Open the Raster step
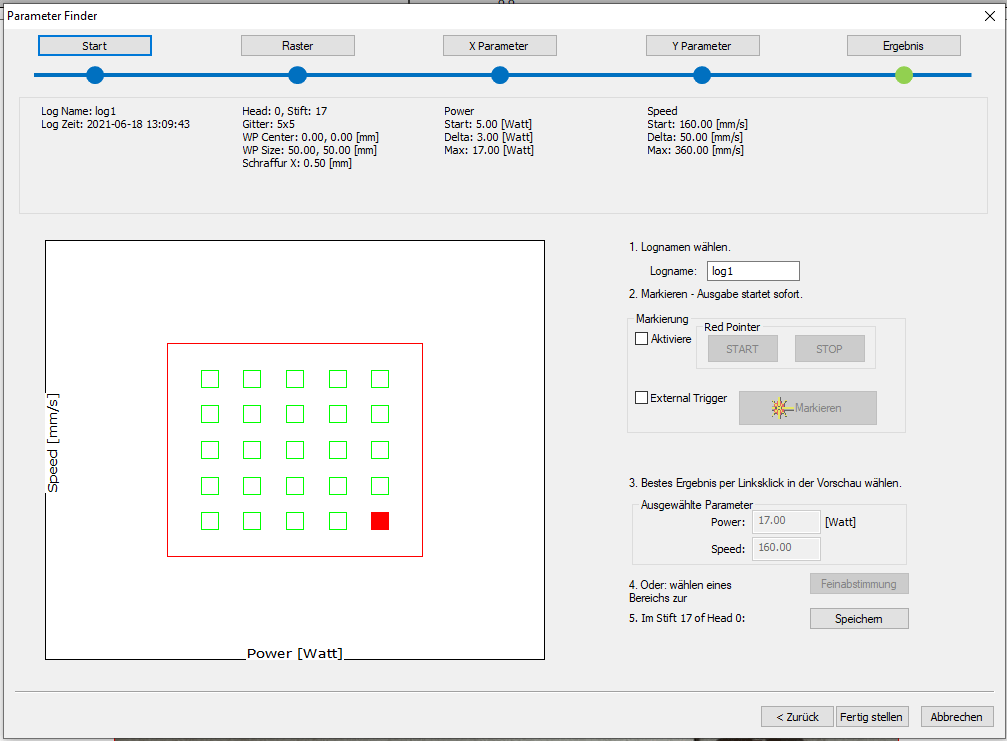1007x741 pixels. click(297, 46)
